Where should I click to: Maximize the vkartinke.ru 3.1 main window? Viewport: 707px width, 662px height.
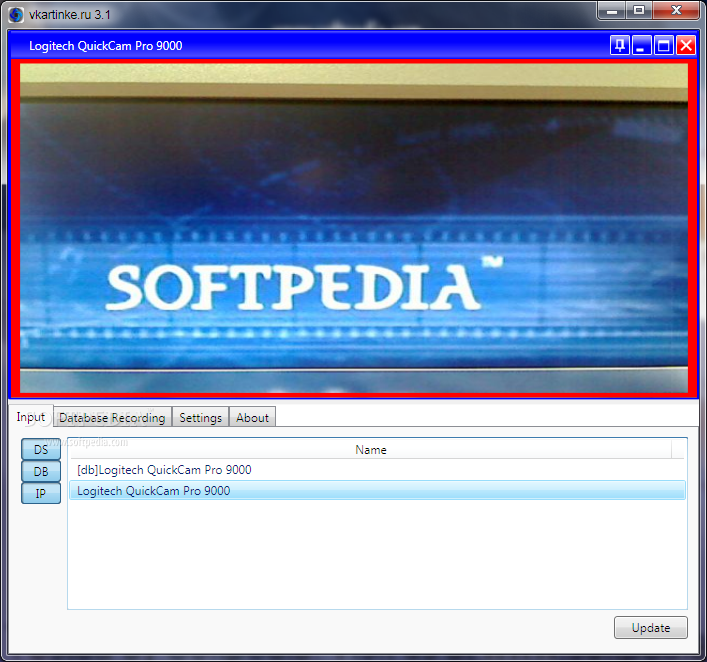(639, 10)
